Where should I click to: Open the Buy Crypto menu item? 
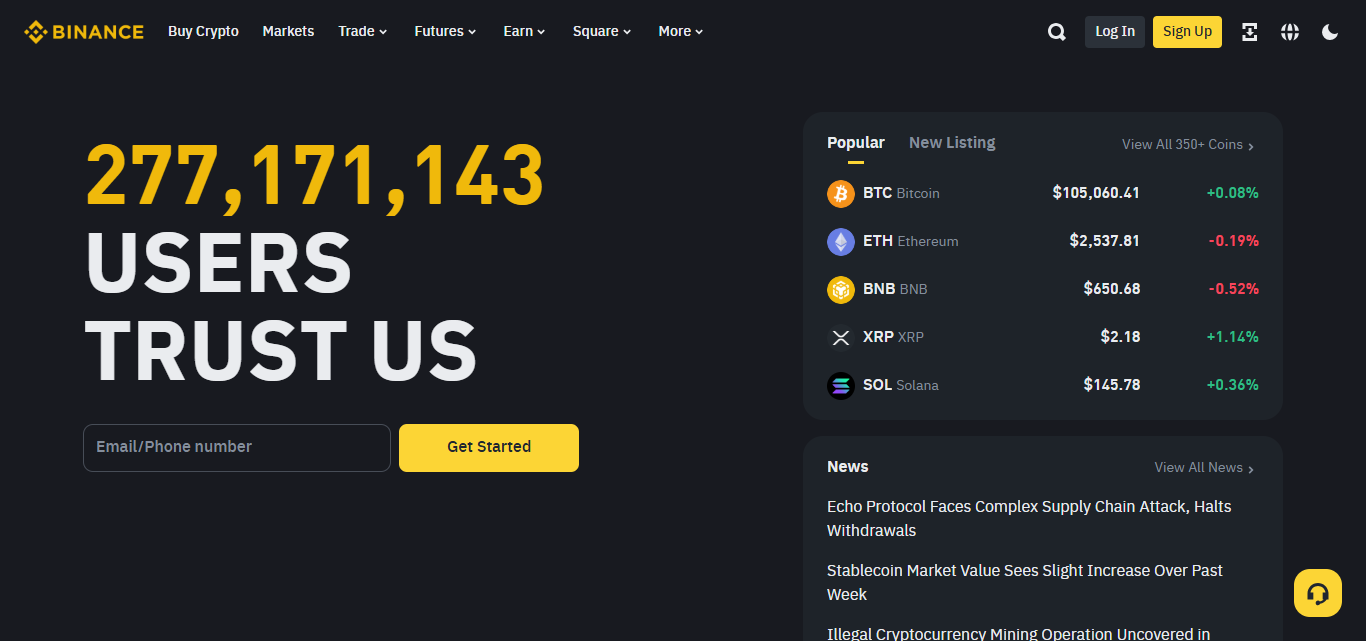point(203,32)
